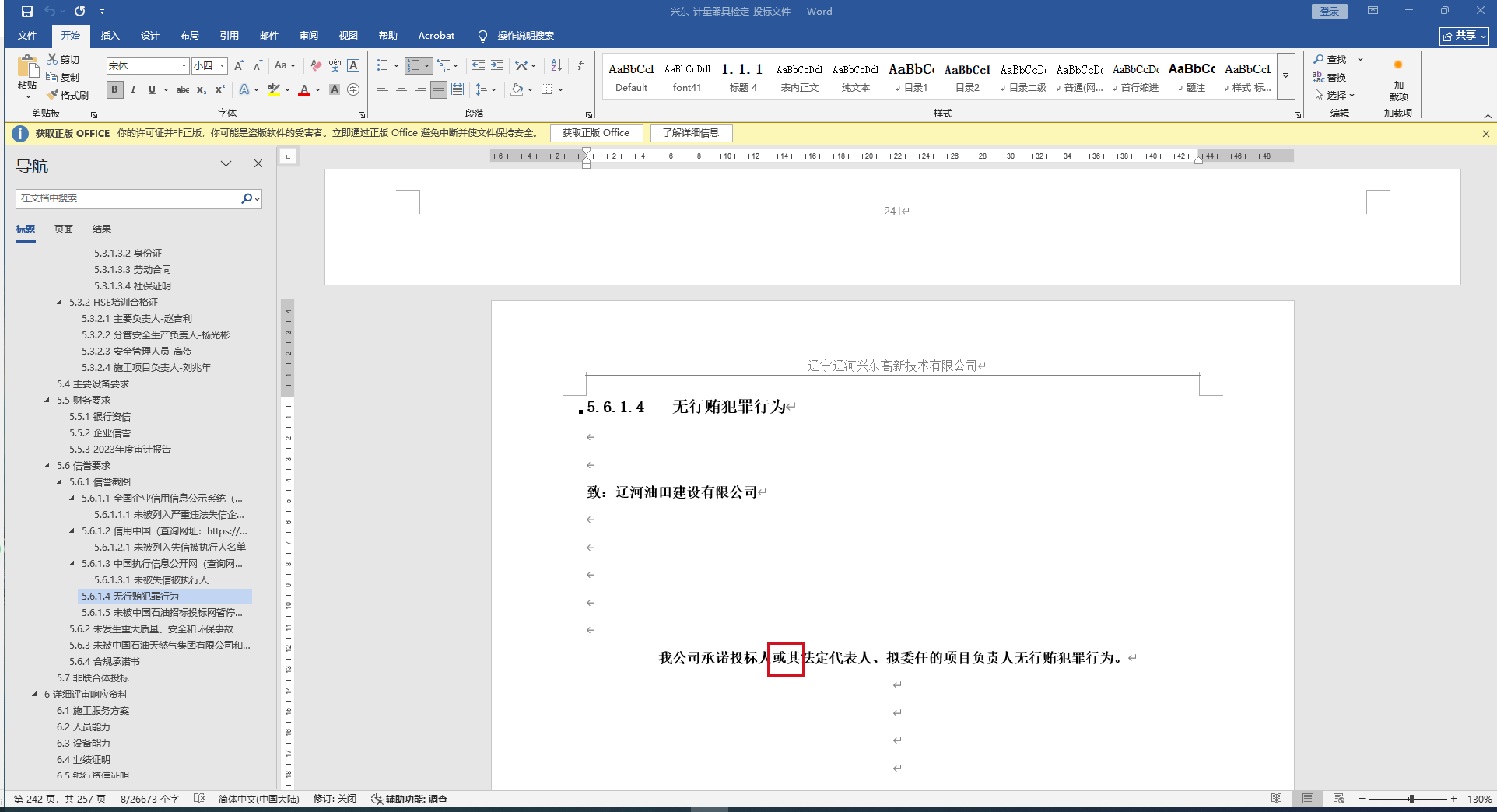Click the 共享 share button
This screenshot has width=1497, height=812.
click(x=1464, y=36)
